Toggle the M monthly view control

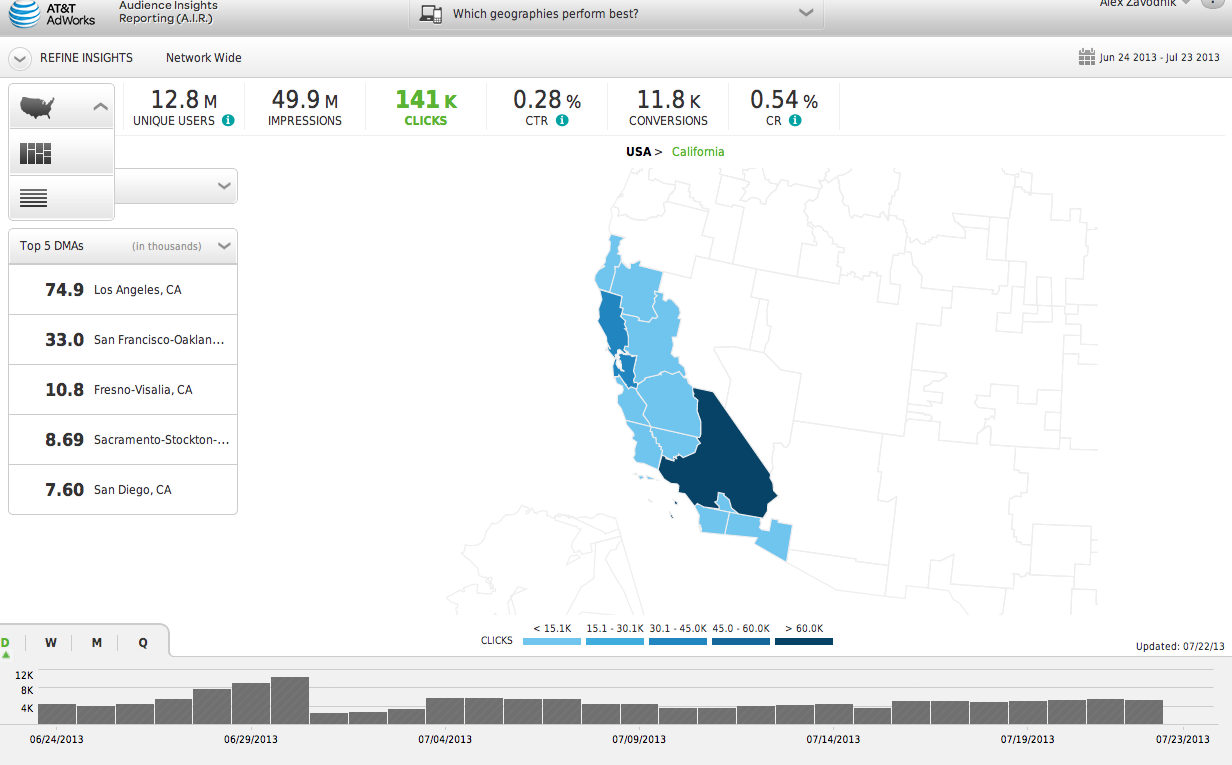[x=96, y=642]
